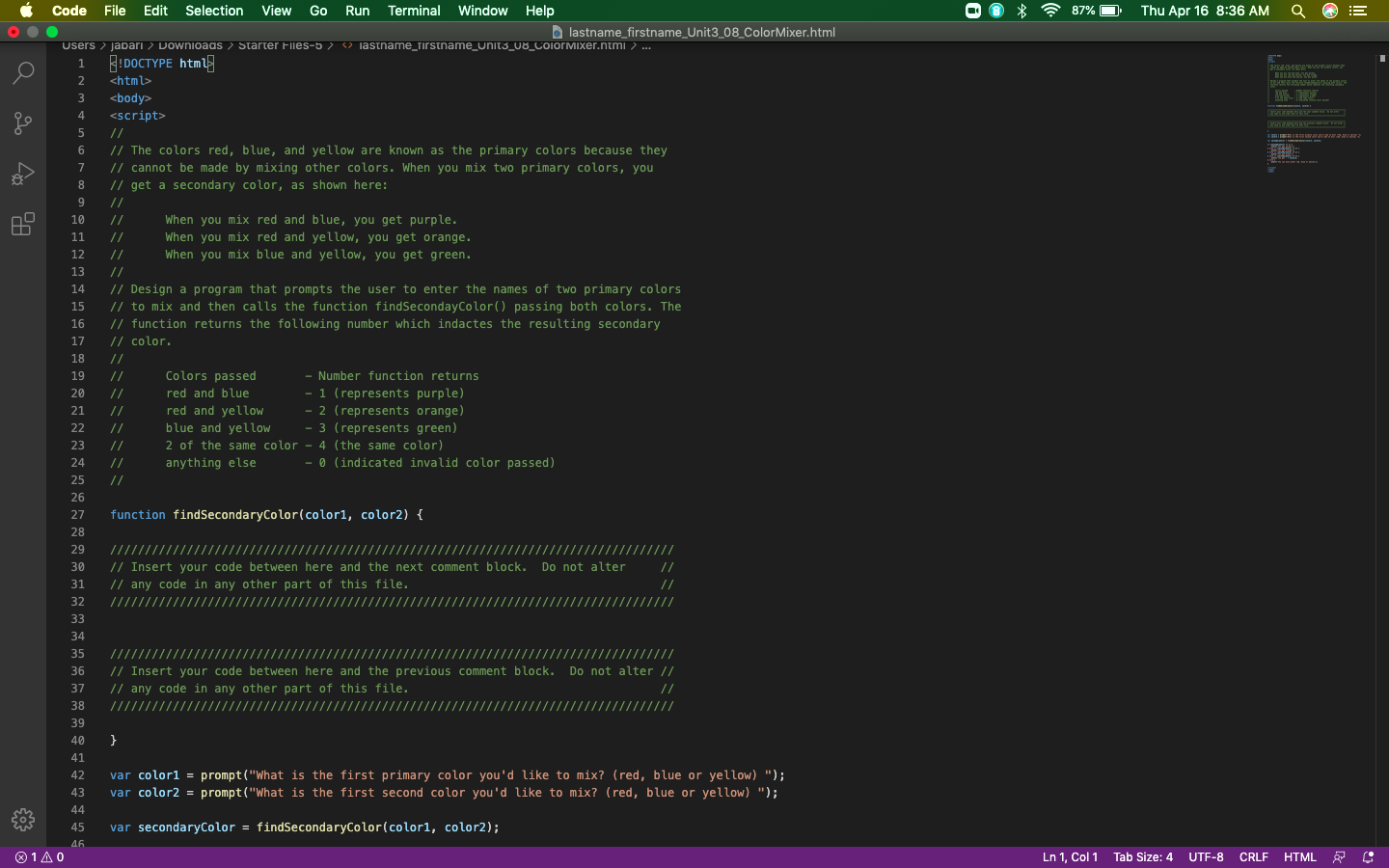The image size is (1389, 868).
Task: Click the var secondaryColor assignment line
Action: [305, 827]
